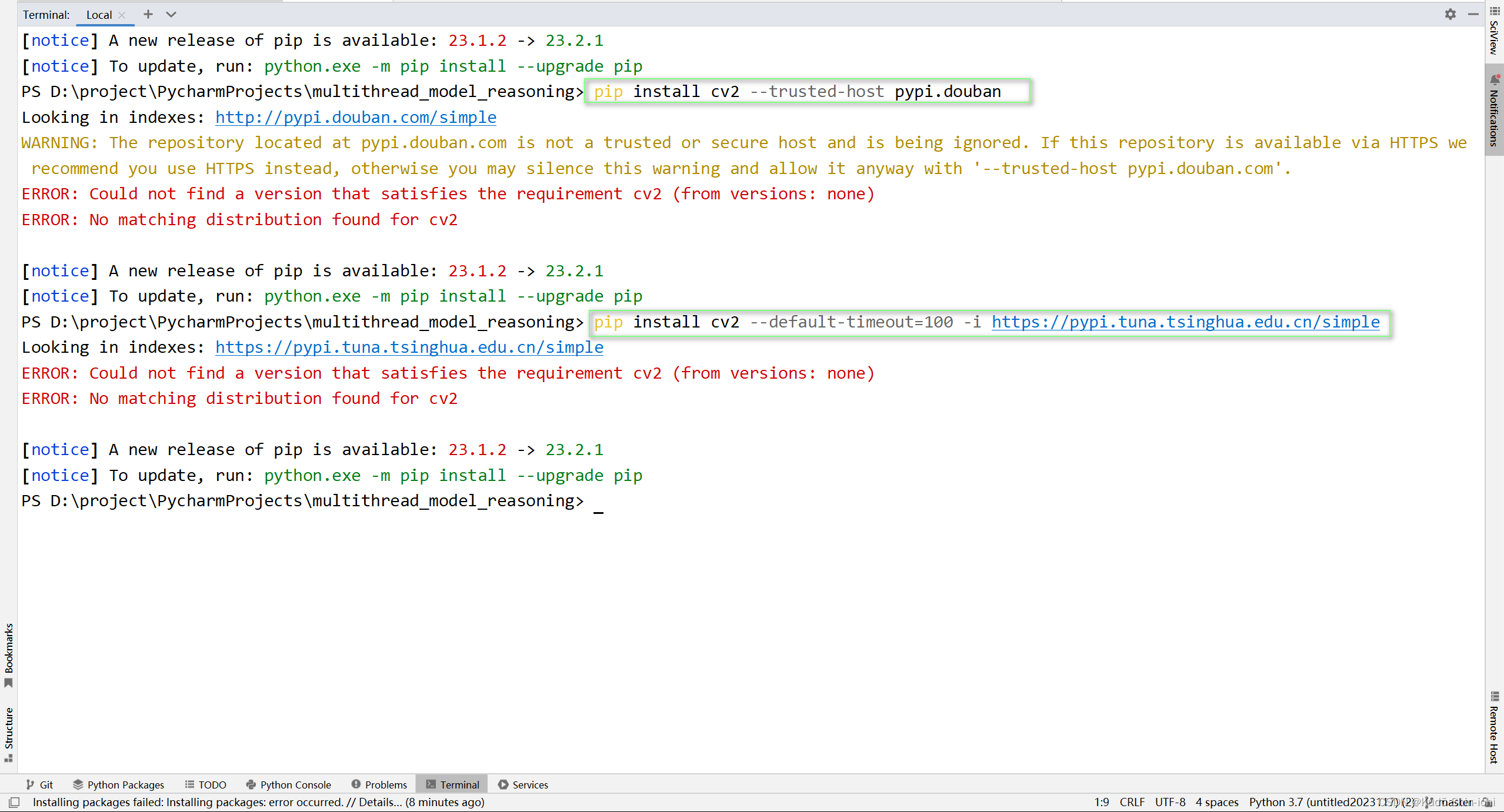Image resolution: width=1504 pixels, height=812 pixels.
Task: Open the Python Console tool window
Action: tap(288, 784)
